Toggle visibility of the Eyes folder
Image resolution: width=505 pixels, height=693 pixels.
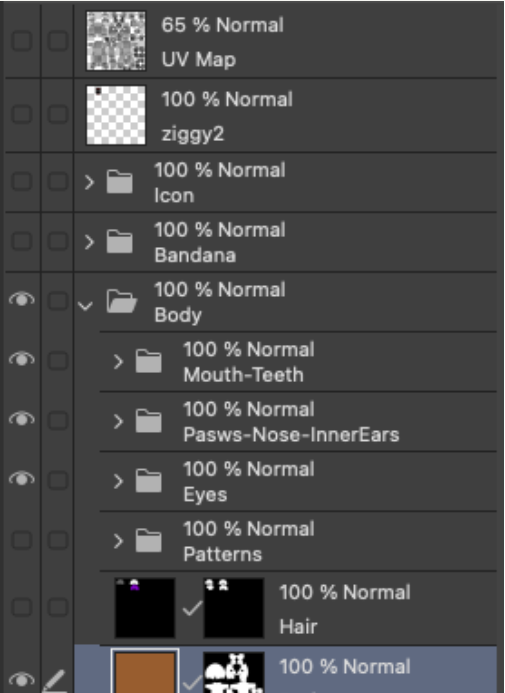tap(22, 479)
